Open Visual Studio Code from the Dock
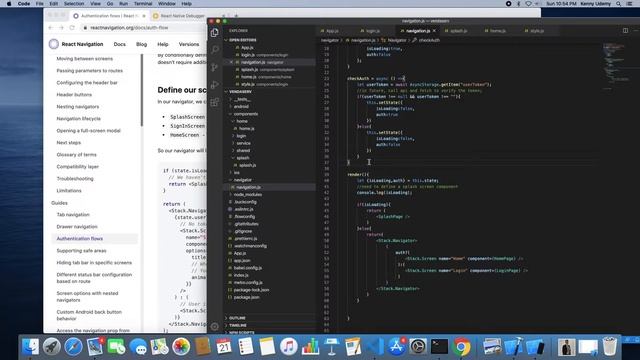 coord(374,347)
